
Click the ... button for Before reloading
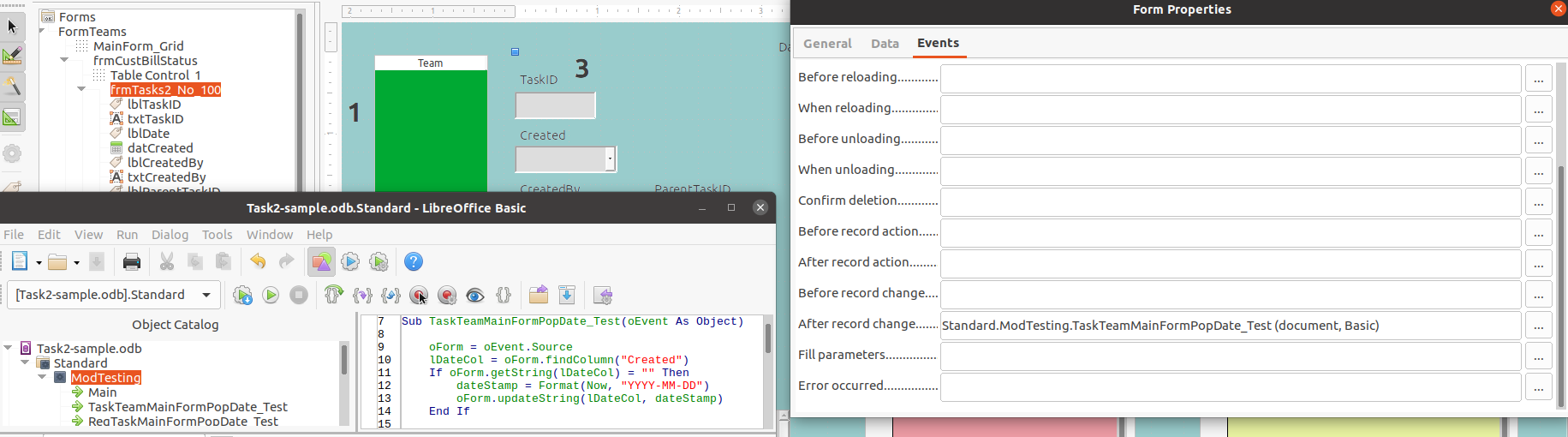tap(1538, 79)
